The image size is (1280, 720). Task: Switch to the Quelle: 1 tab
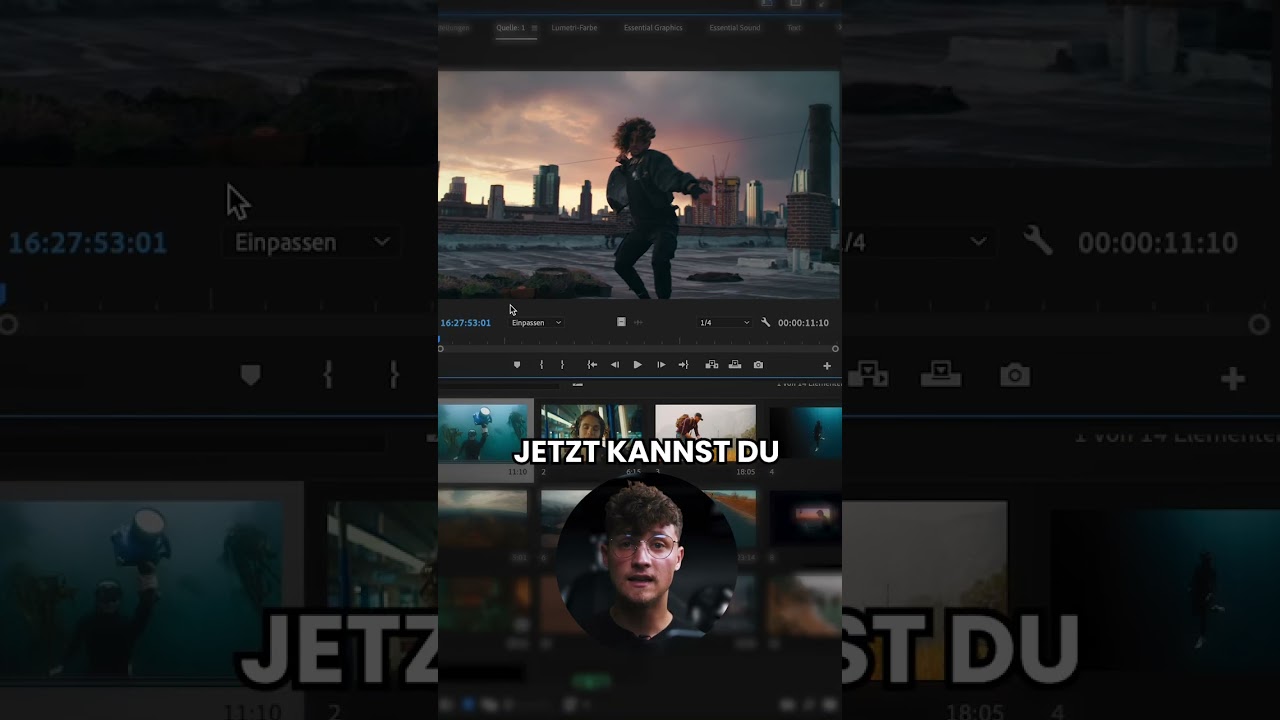tap(510, 28)
